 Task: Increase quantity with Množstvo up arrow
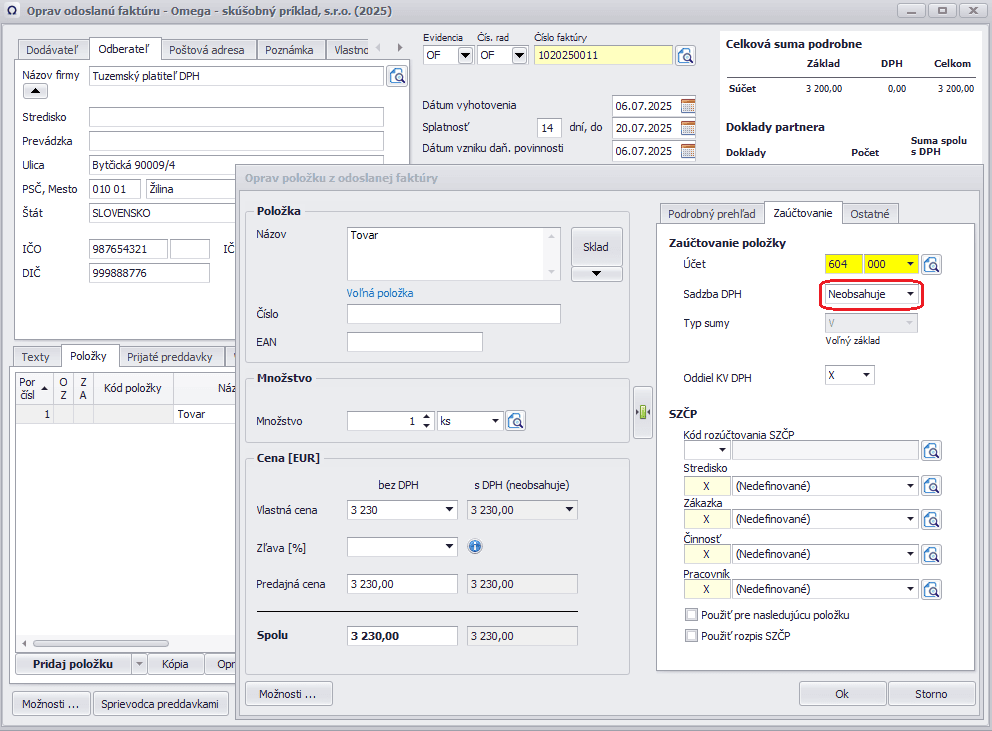click(x=427, y=416)
